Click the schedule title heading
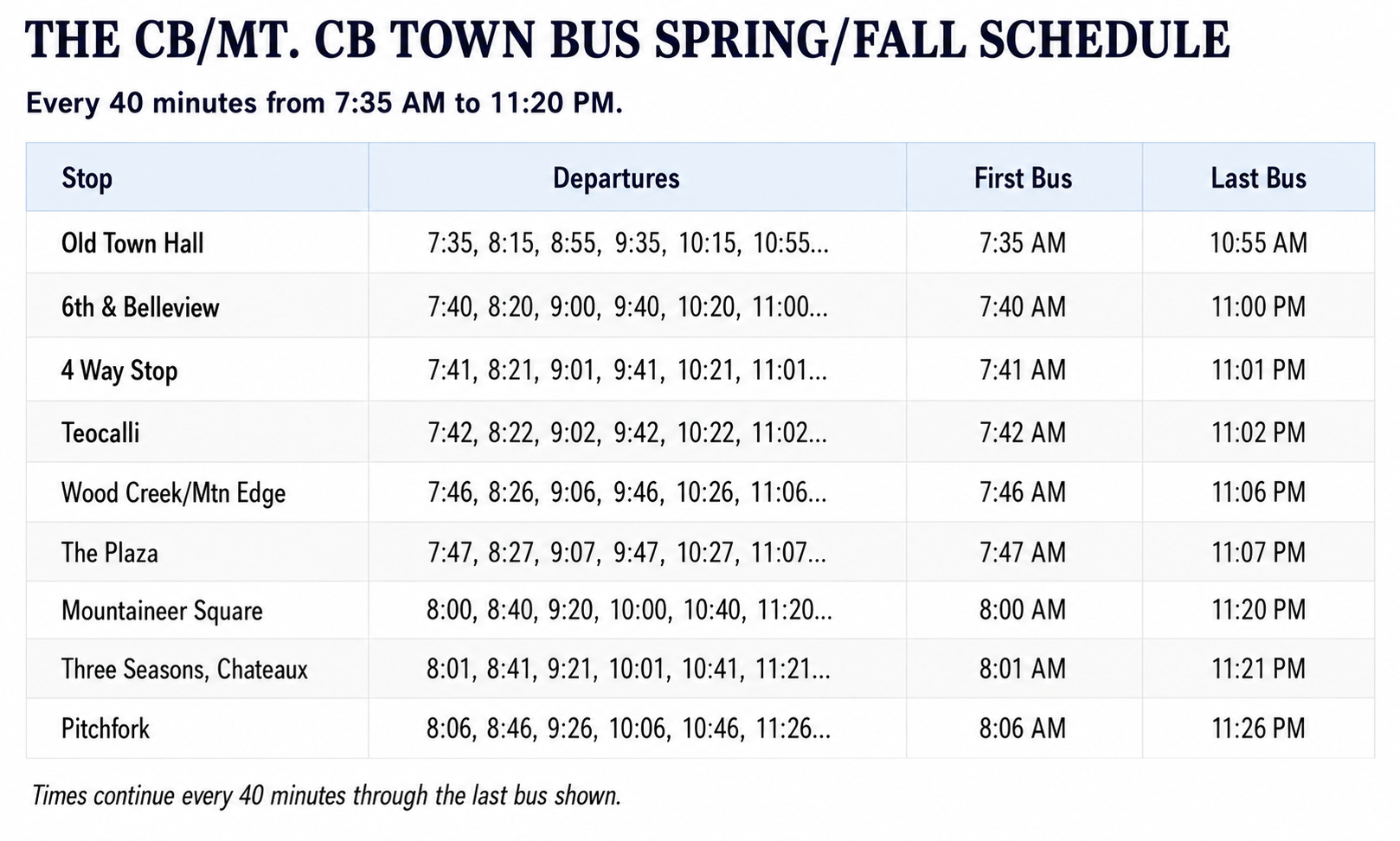 click(x=627, y=39)
